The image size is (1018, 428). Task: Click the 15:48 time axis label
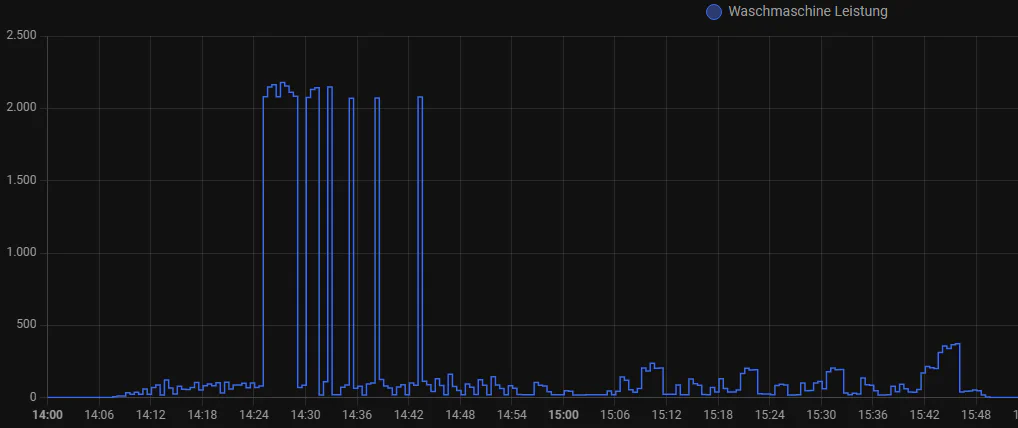(x=976, y=414)
